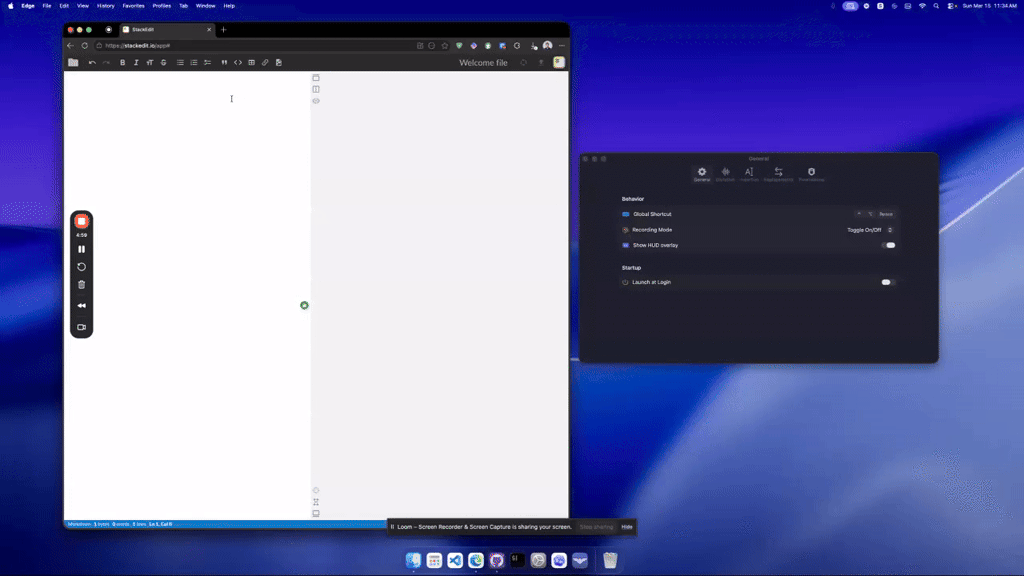1024x576 pixels.
Task: Insert a check list in StackEdit
Action: click(208, 63)
